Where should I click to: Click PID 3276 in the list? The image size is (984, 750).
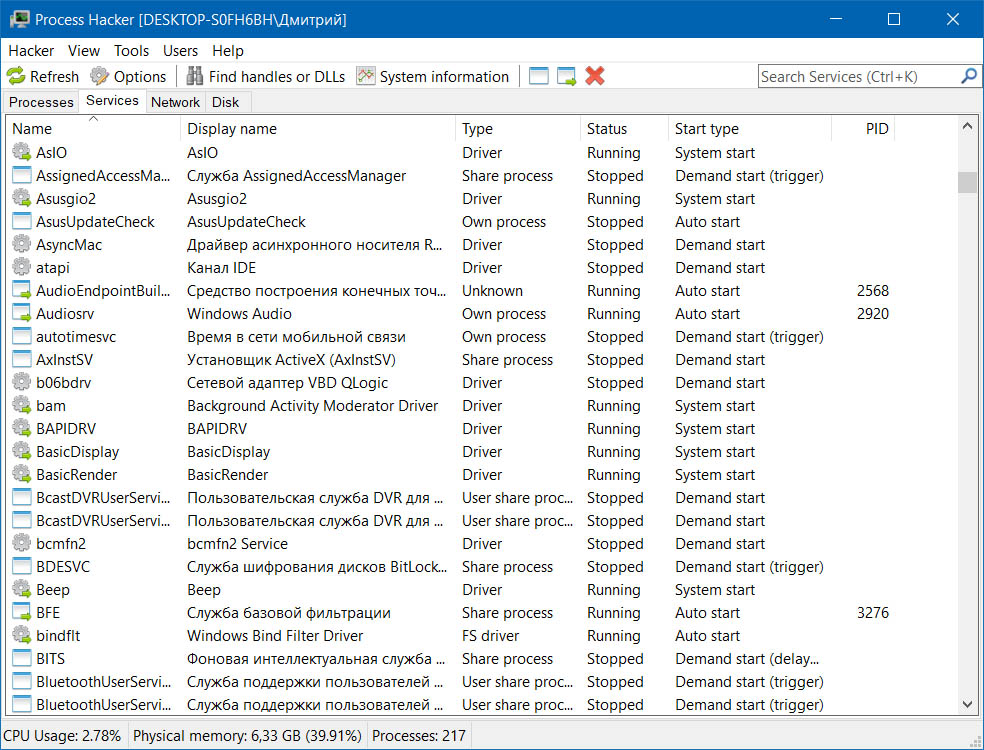[x=873, y=613]
